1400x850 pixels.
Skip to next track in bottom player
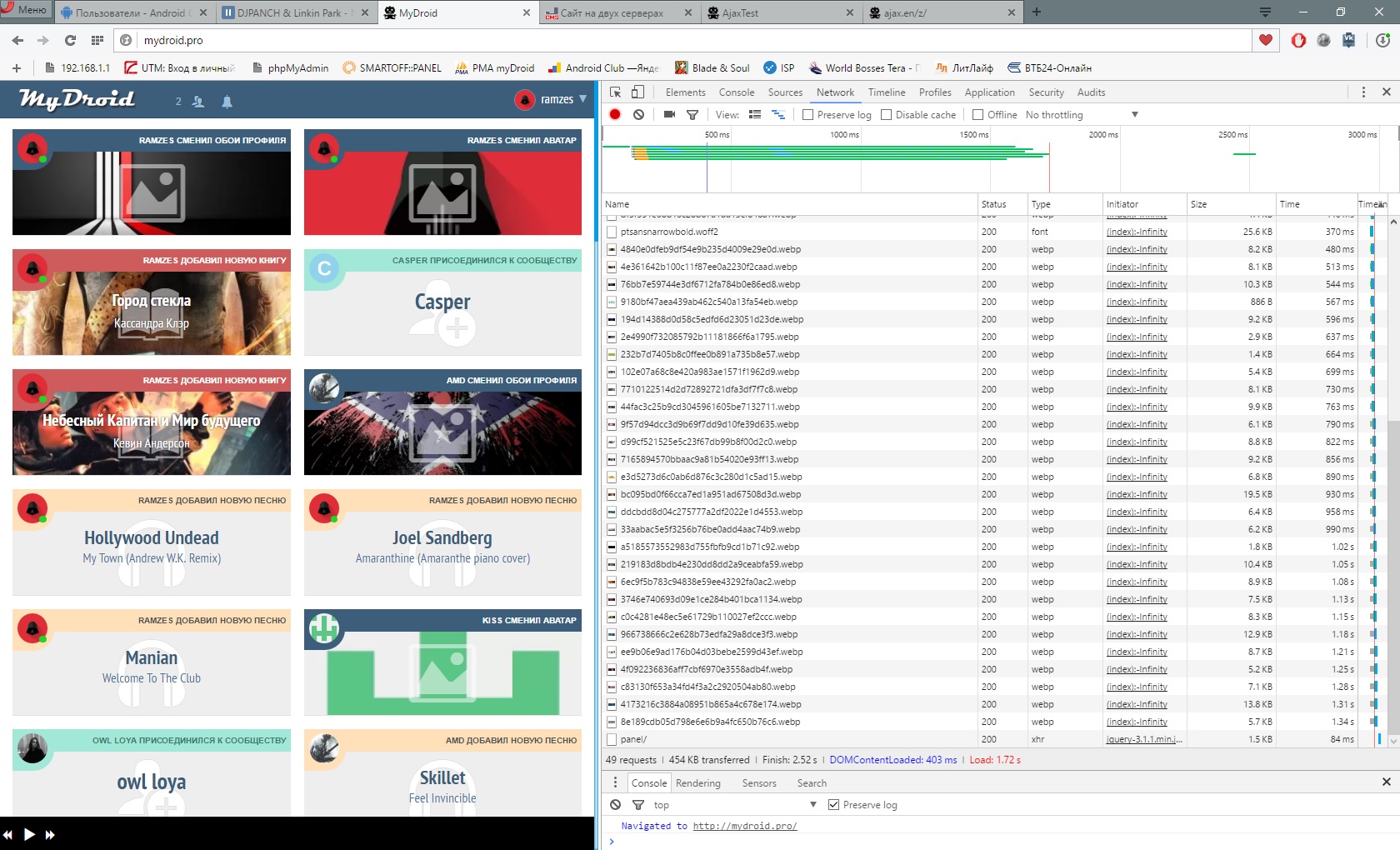tap(50, 834)
